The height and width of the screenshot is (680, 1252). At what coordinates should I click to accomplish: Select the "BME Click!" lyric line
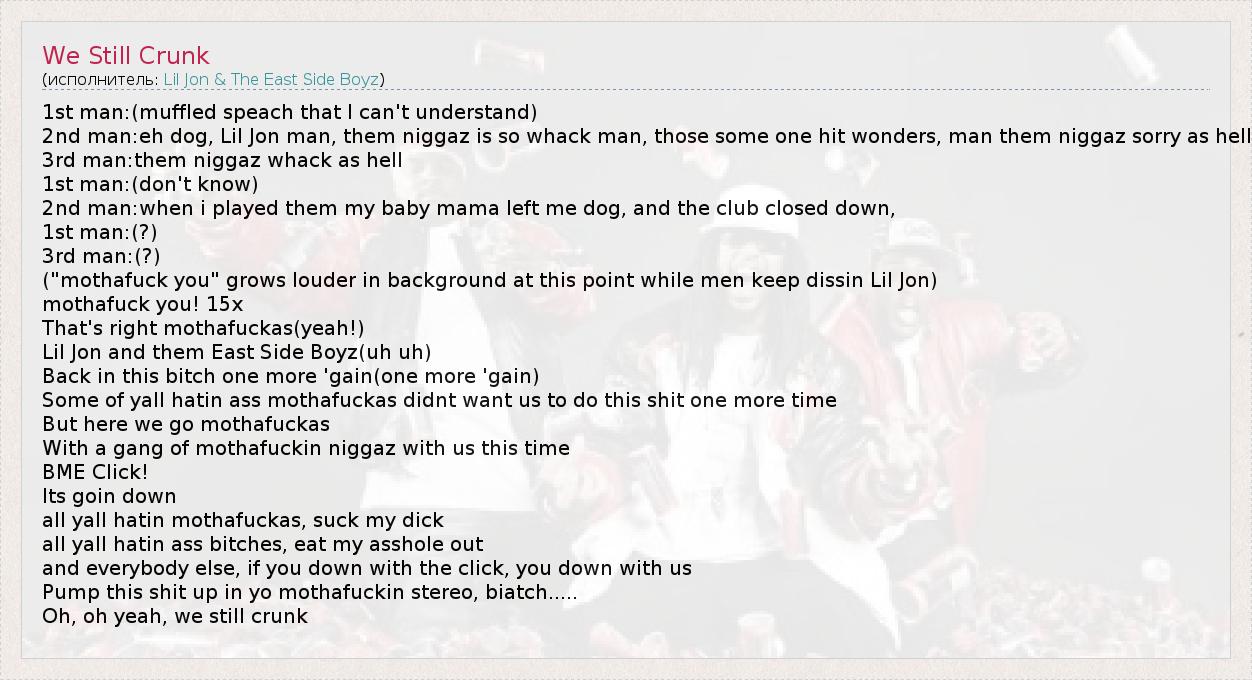[95, 472]
